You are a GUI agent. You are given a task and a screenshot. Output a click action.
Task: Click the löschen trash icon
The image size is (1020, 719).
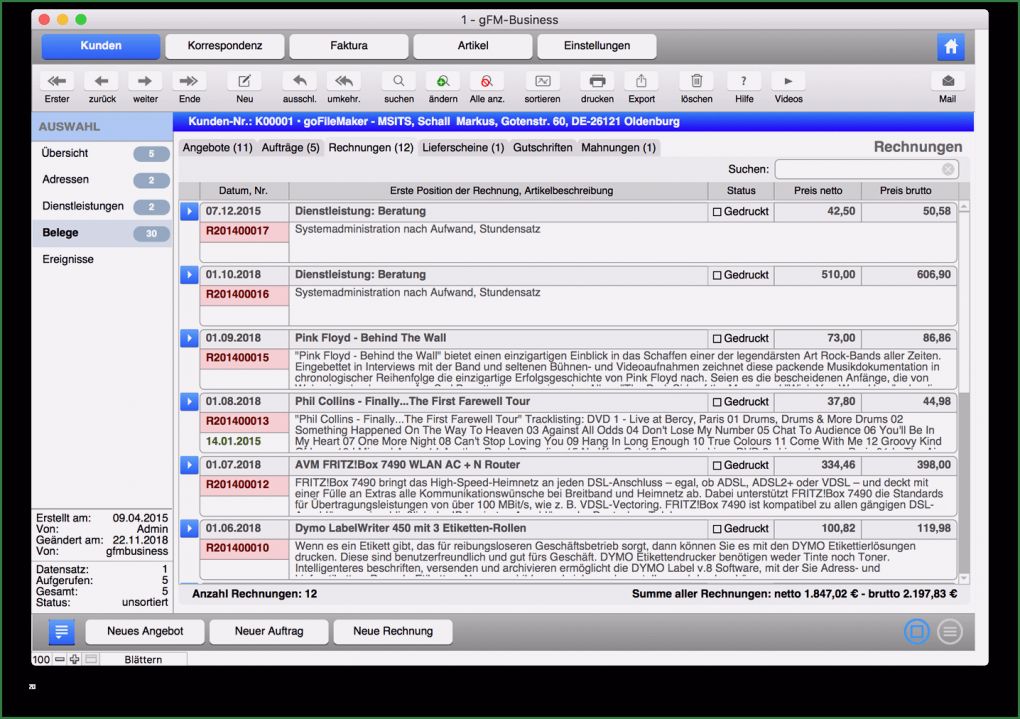click(x=697, y=81)
